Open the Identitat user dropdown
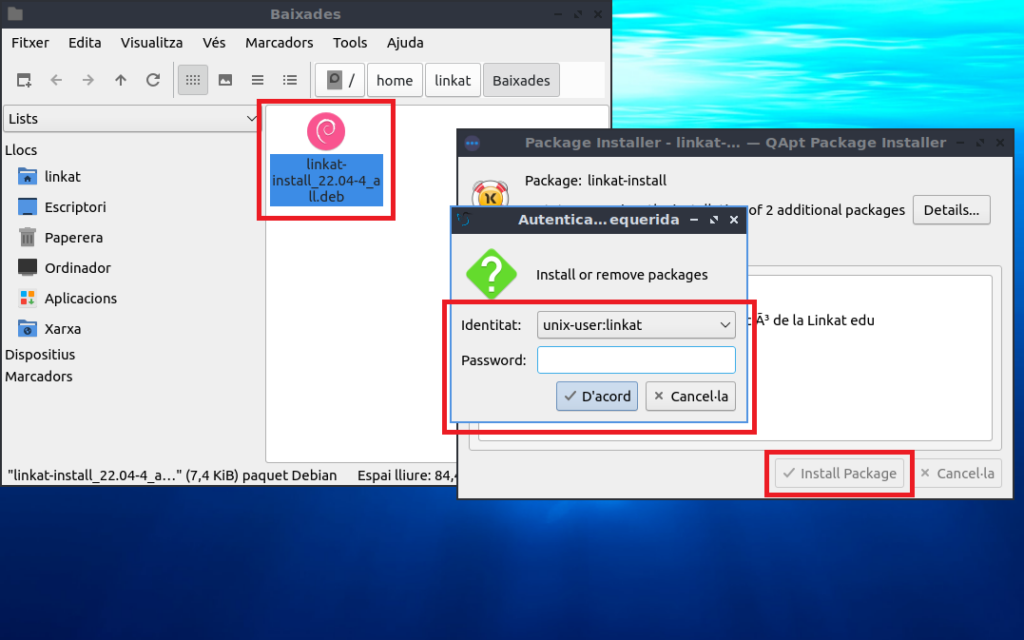Viewport: 1024px width, 640px height. click(636, 325)
